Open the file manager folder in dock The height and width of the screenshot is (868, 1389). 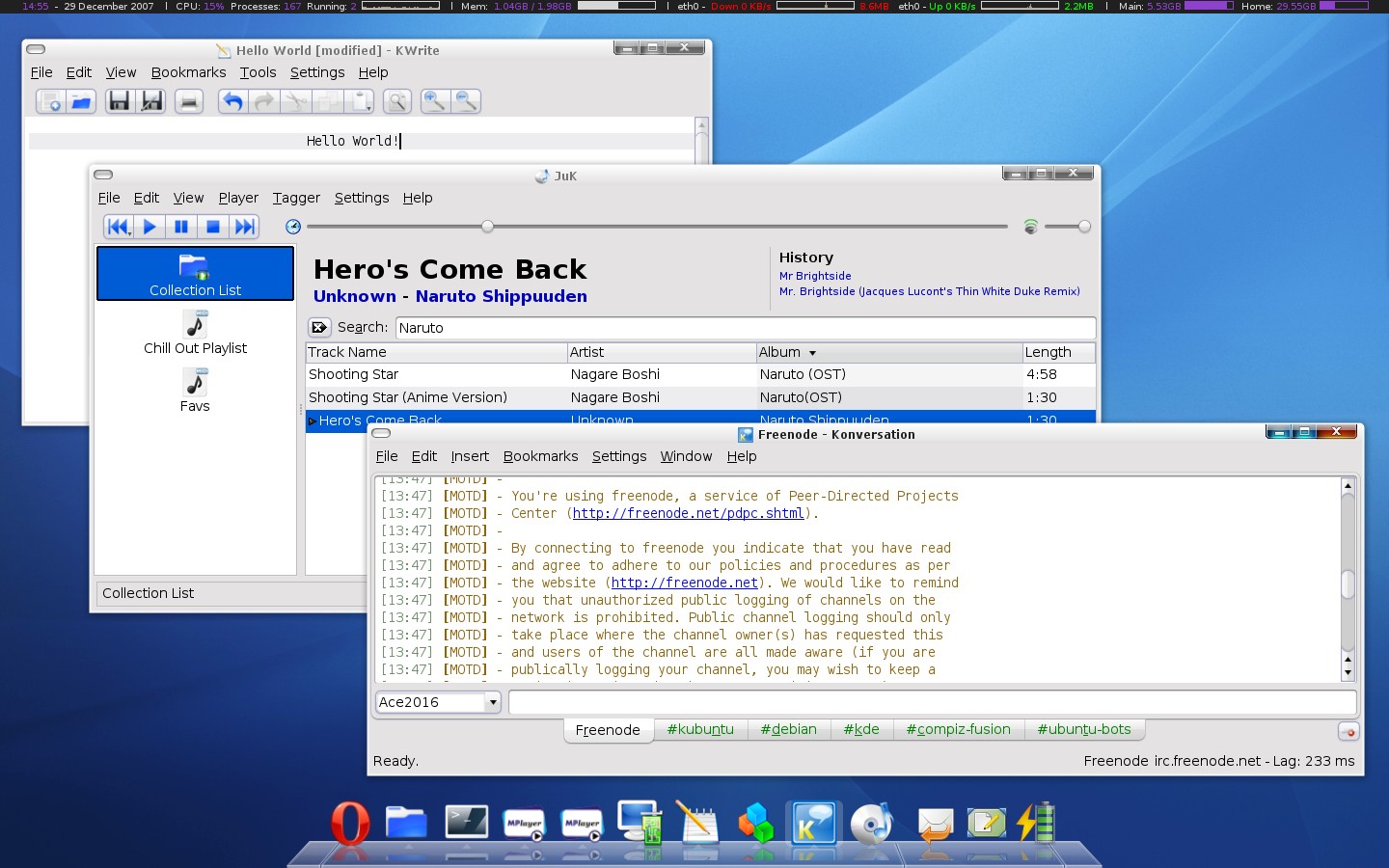tap(406, 823)
